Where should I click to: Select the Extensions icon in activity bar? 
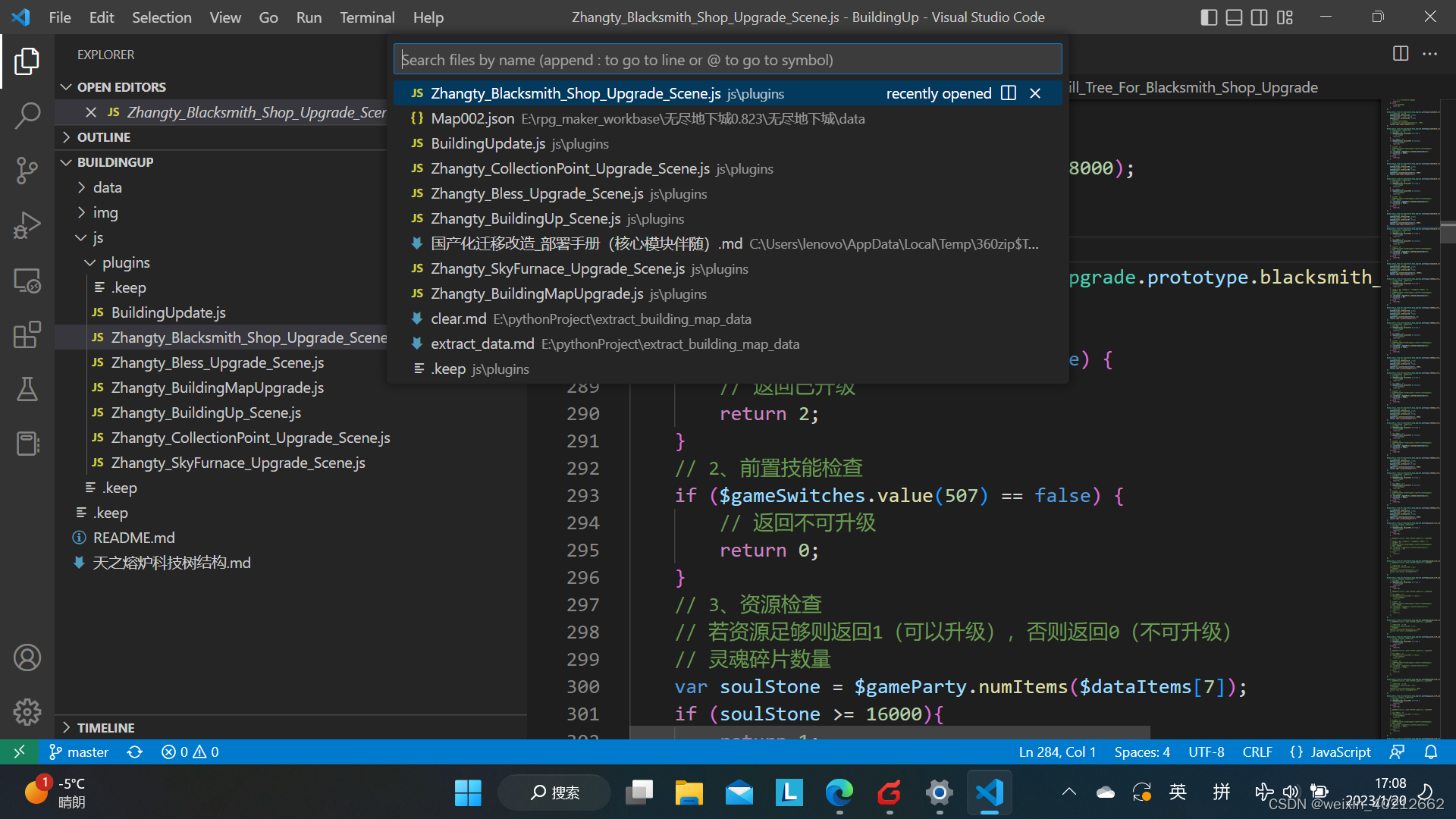[x=27, y=334]
